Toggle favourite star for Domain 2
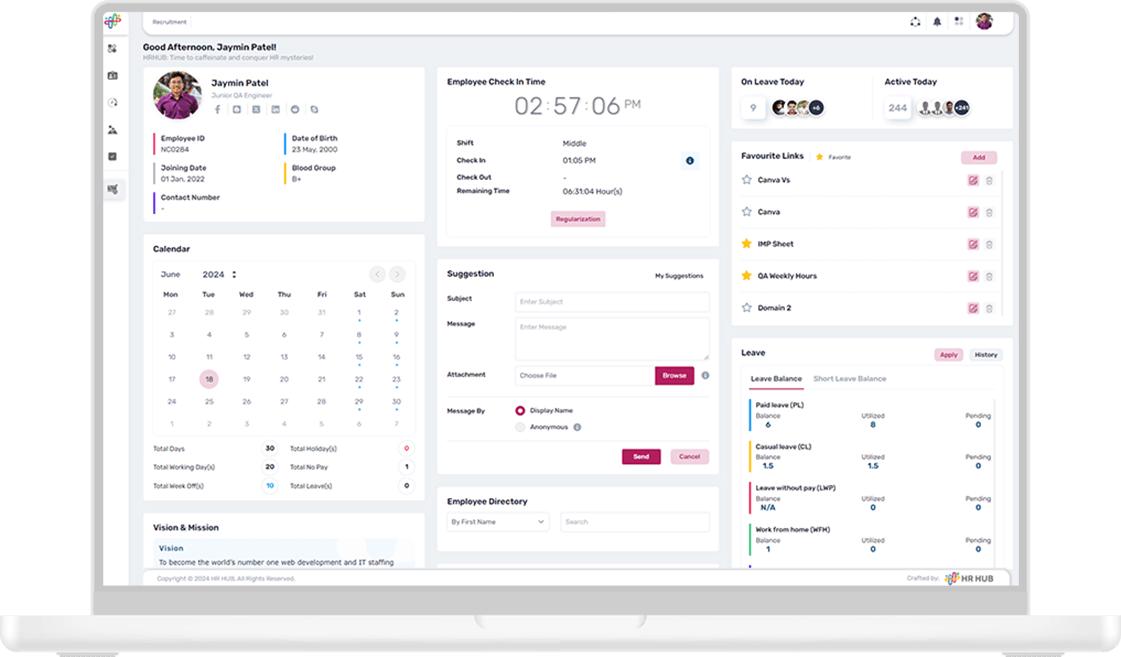This screenshot has width=1121, height=657. click(746, 308)
